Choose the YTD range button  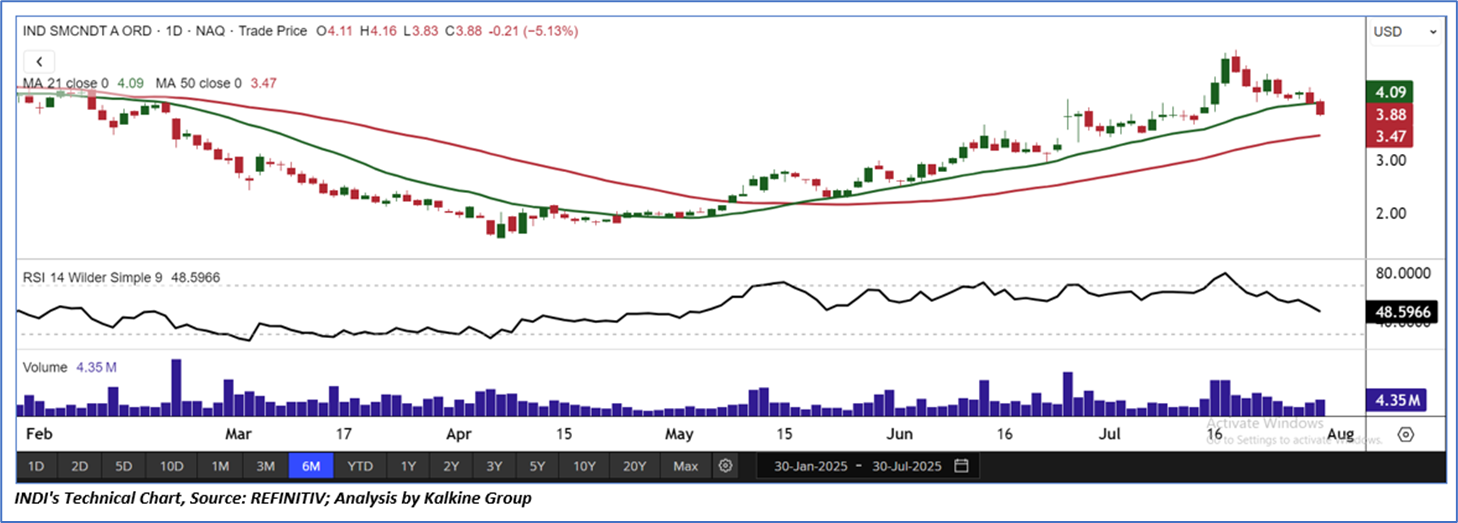[x=360, y=466]
